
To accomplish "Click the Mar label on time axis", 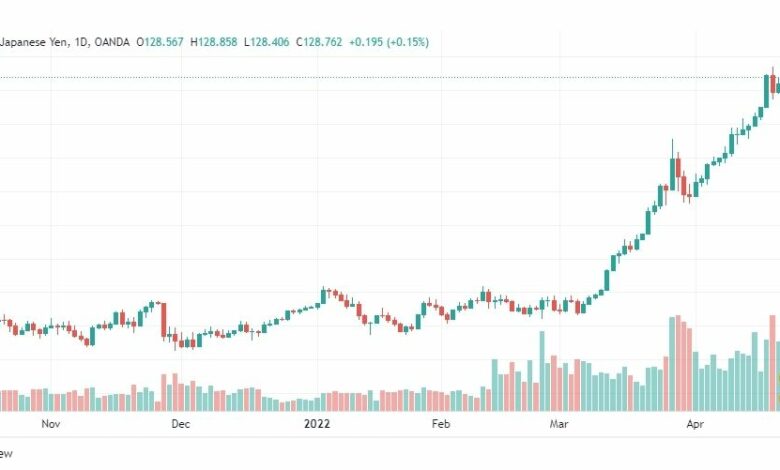I will pos(559,424).
